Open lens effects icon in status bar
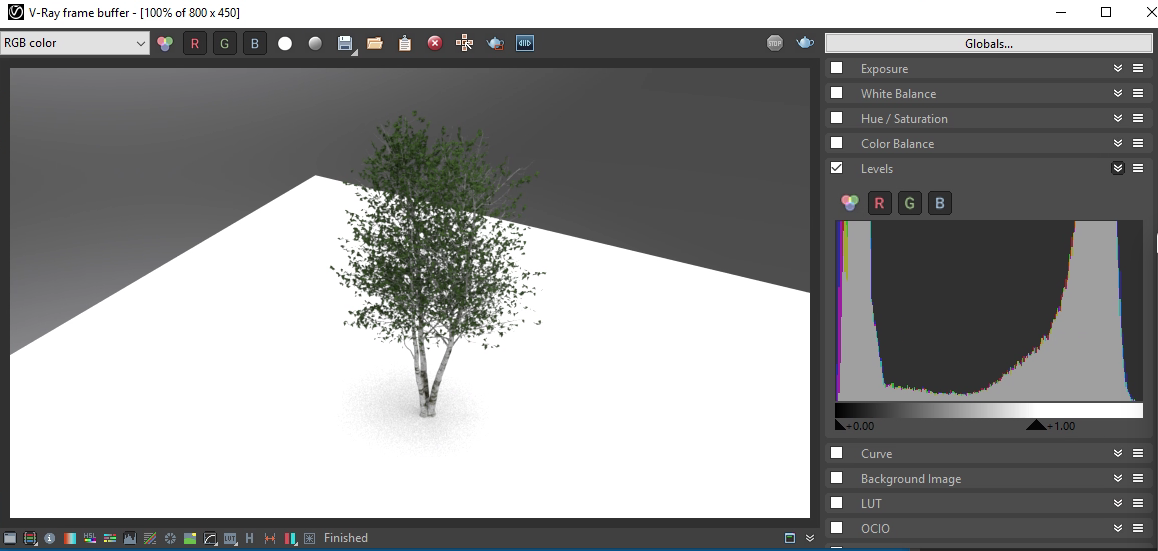This screenshot has width=1158, height=551. tap(309, 538)
